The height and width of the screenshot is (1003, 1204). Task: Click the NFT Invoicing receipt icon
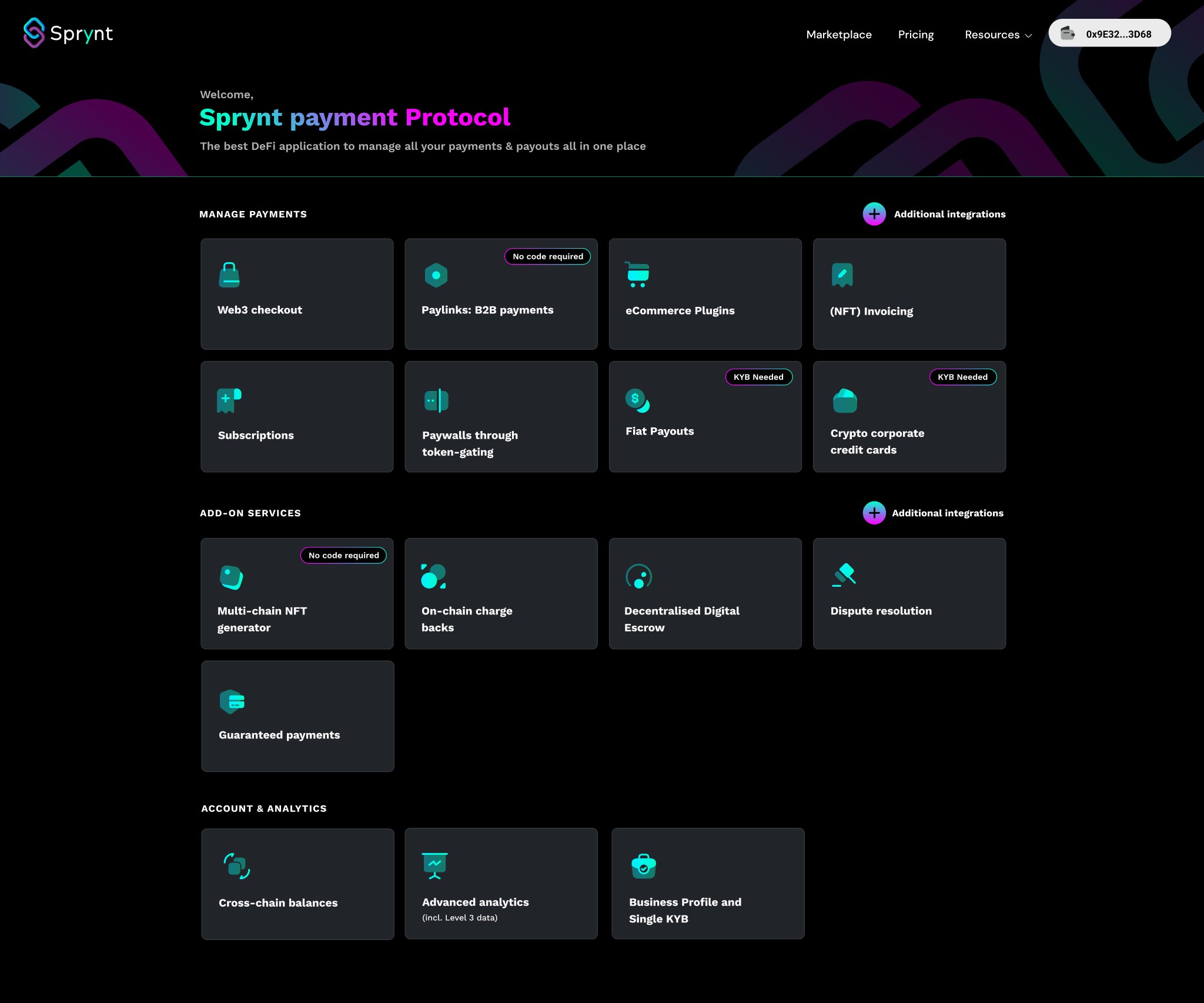[842, 275]
